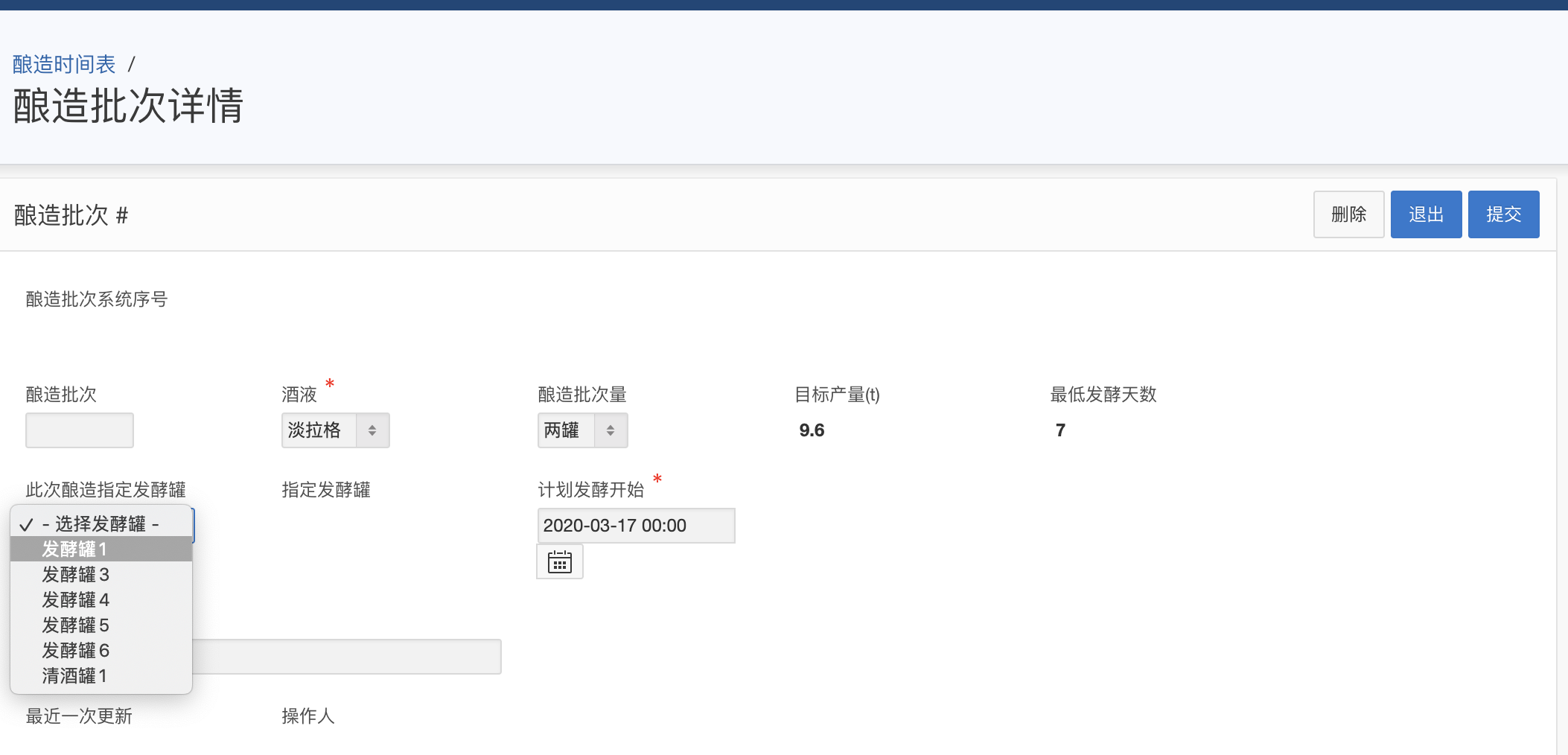Click the wide empty text field

pos(346,657)
